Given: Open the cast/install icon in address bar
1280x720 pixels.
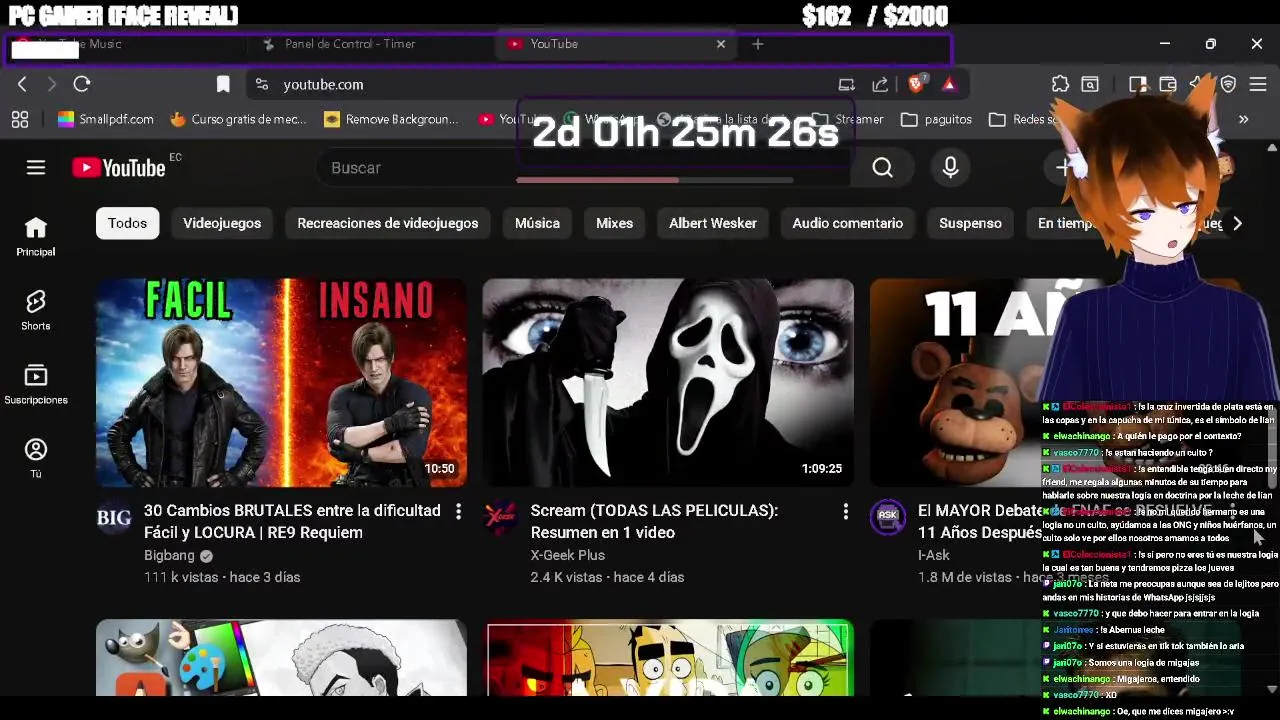Looking at the screenshot, I should click(846, 85).
